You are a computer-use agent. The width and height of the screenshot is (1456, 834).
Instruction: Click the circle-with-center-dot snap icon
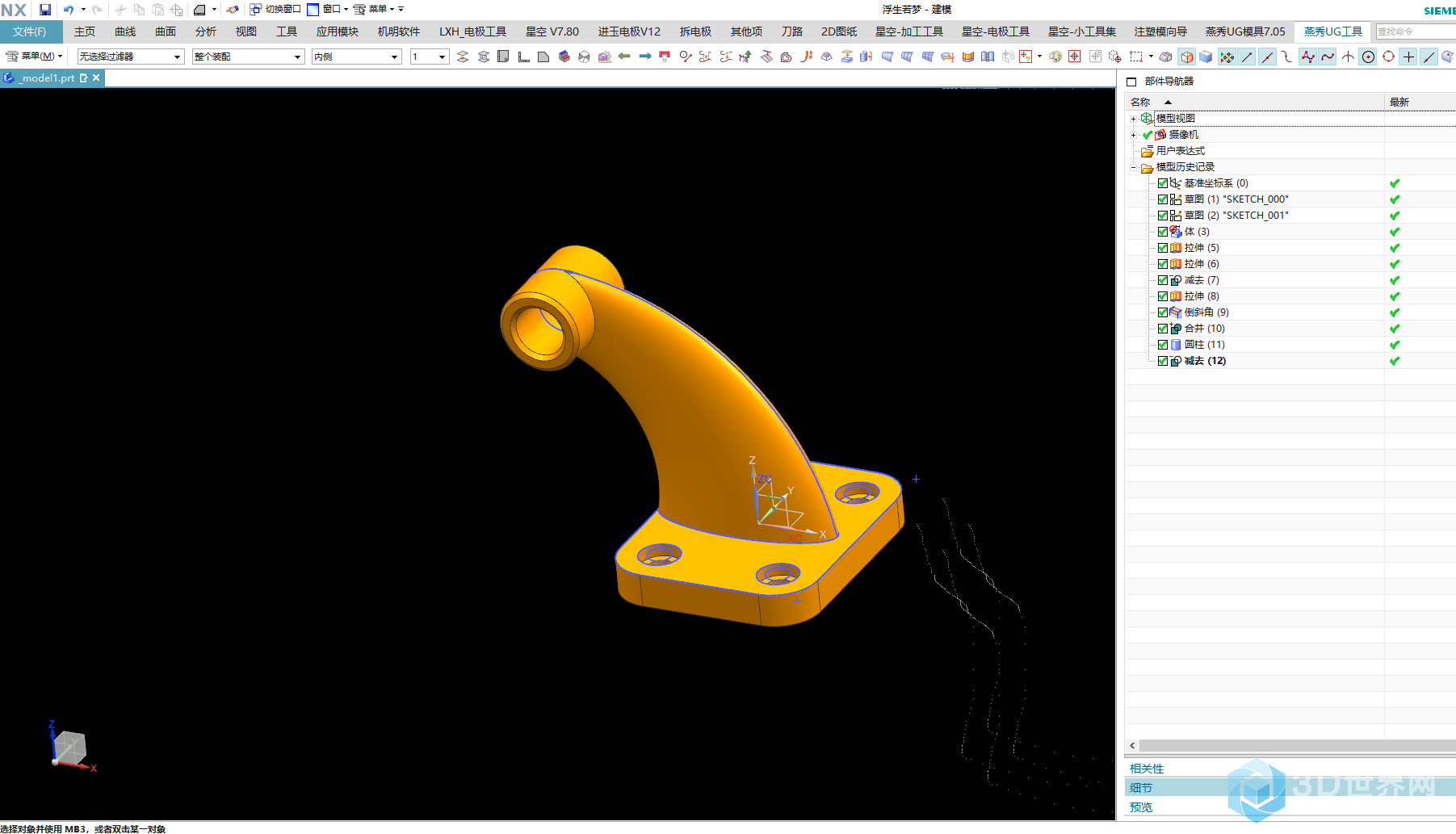[x=1368, y=57]
